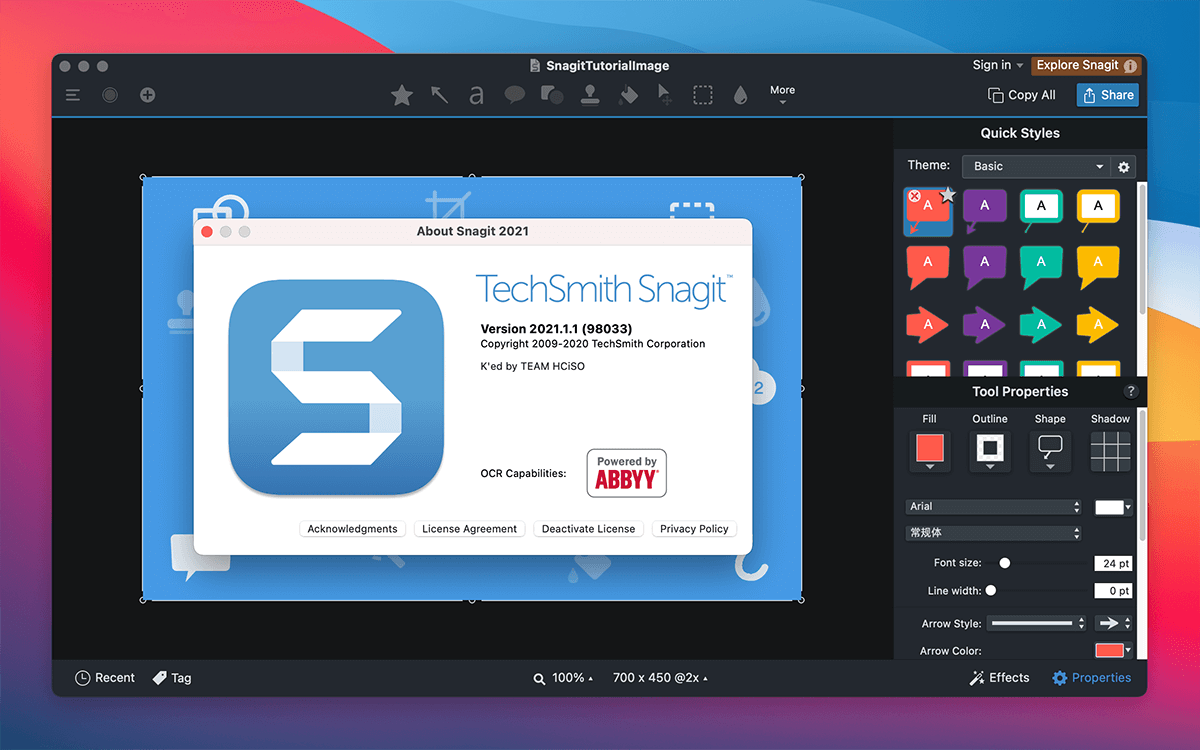Image resolution: width=1200 pixels, height=750 pixels.
Task: Delete the selected red callout quick style
Action: pyautogui.click(x=914, y=196)
